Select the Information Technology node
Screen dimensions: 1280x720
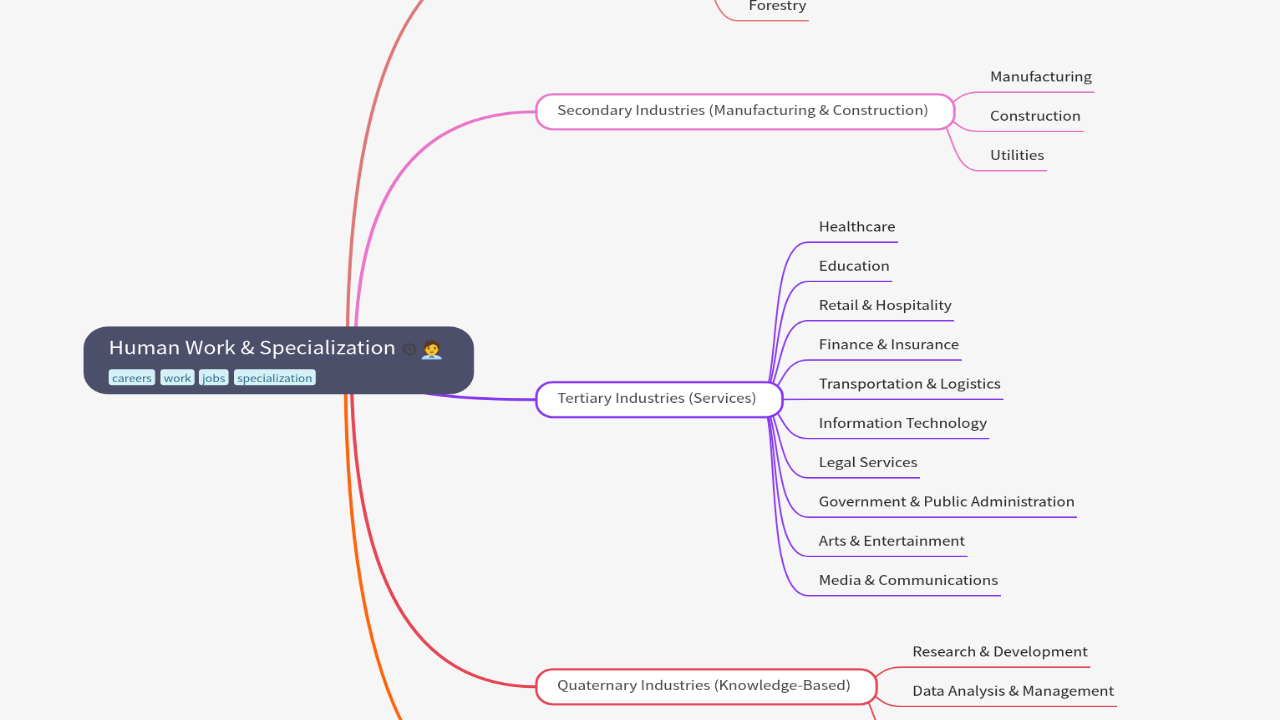pyautogui.click(x=903, y=423)
